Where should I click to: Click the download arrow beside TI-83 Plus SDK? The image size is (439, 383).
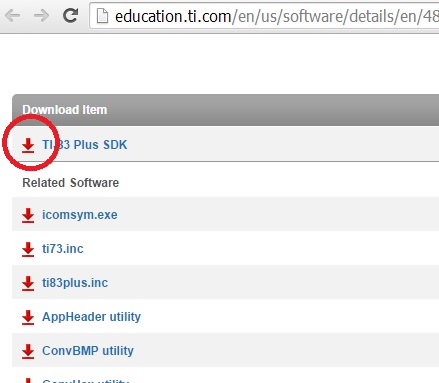[28, 145]
